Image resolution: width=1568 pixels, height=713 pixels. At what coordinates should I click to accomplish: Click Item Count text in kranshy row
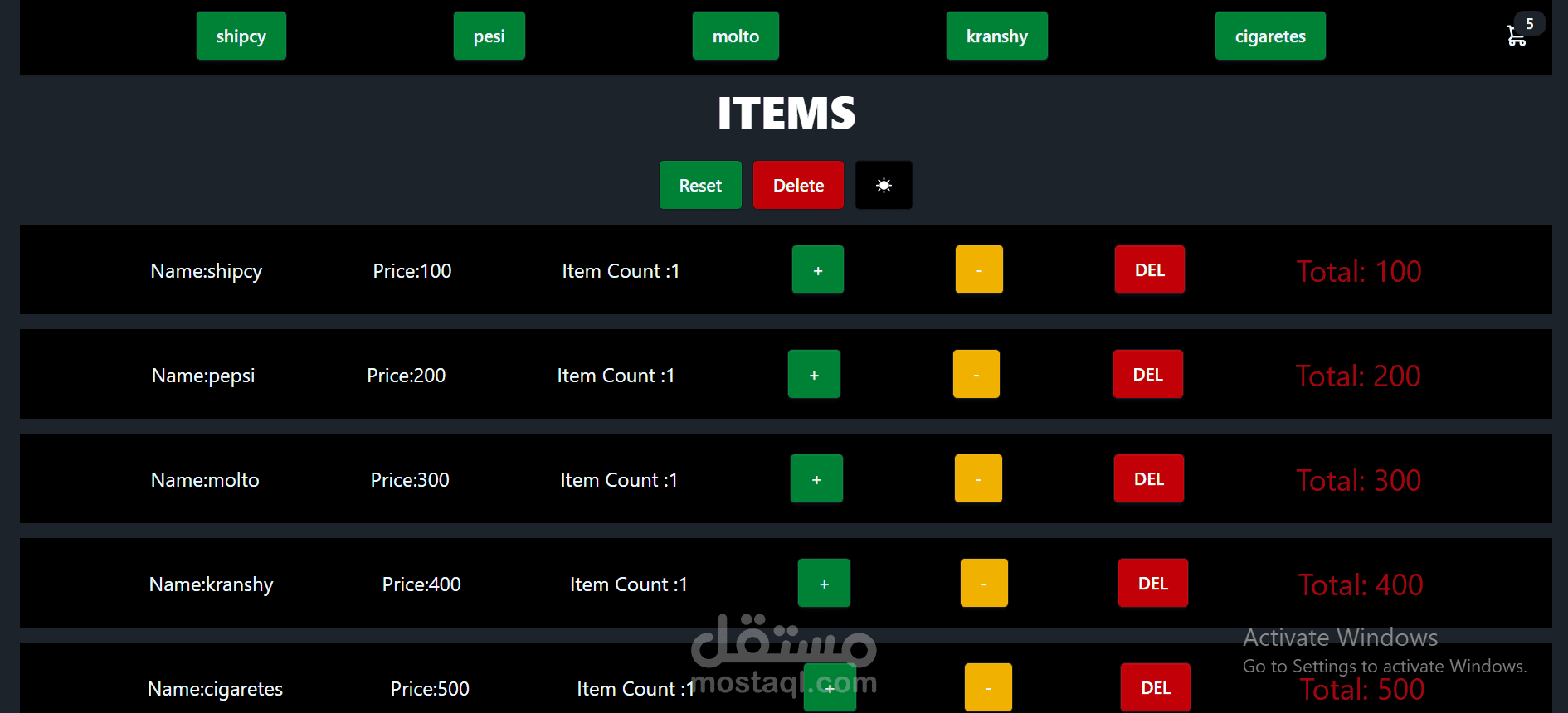629,584
